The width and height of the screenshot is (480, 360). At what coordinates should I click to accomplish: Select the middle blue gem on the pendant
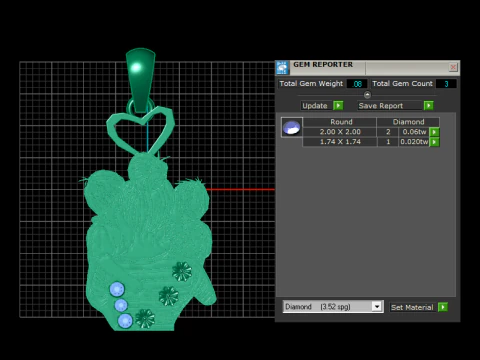pyautogui.click(x=121, y=305)
